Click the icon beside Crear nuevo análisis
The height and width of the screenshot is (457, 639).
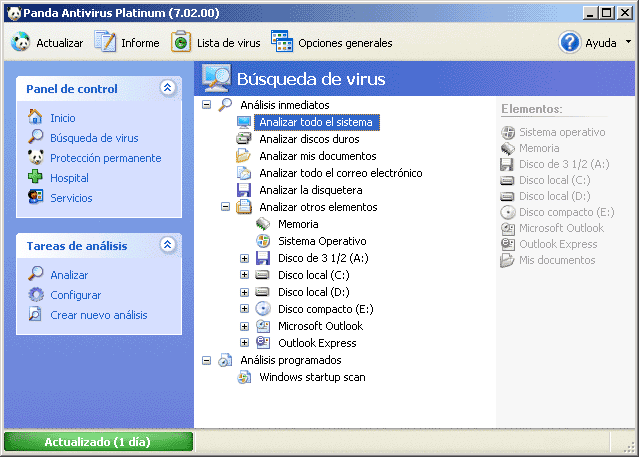point(35,314)
